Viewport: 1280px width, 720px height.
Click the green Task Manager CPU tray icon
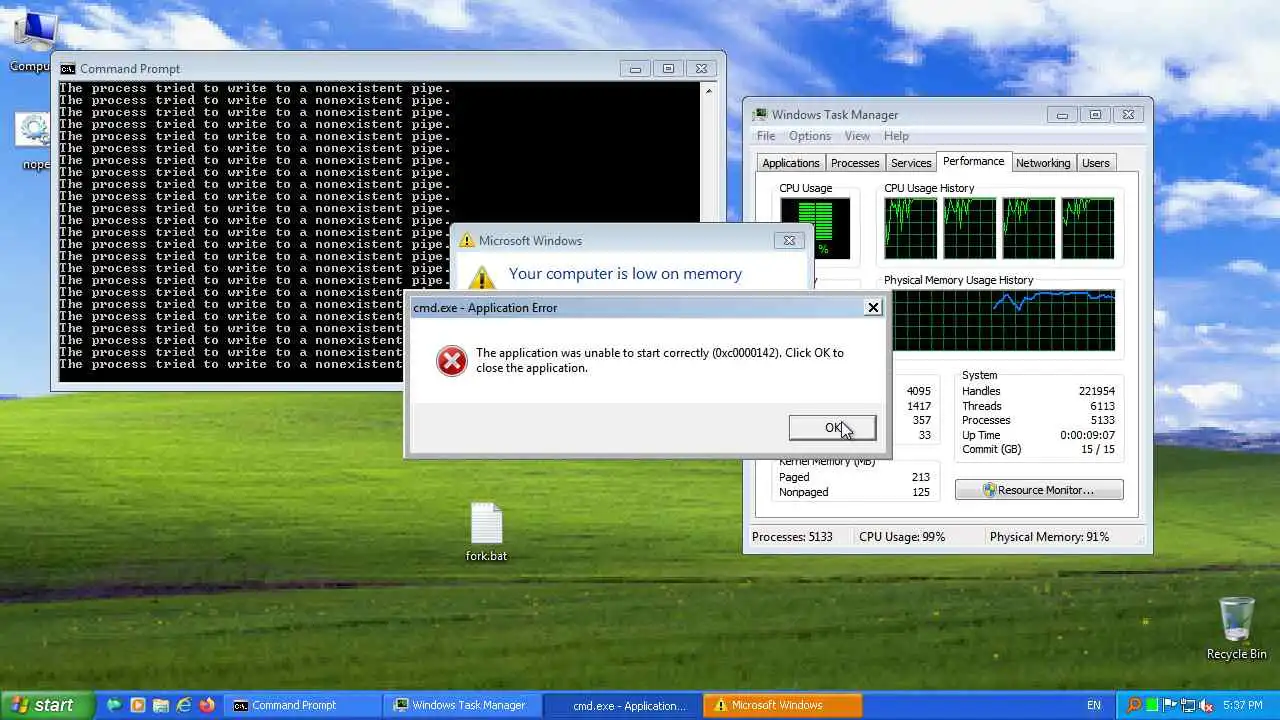pos(1152,705)
